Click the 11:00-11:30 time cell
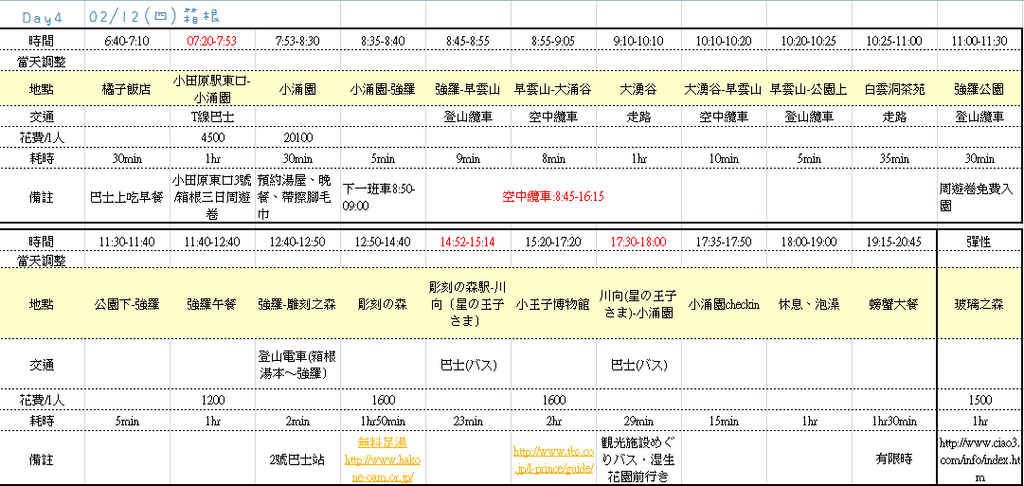1024x486 pixels. pyautogui.click(x=979, y=41)
